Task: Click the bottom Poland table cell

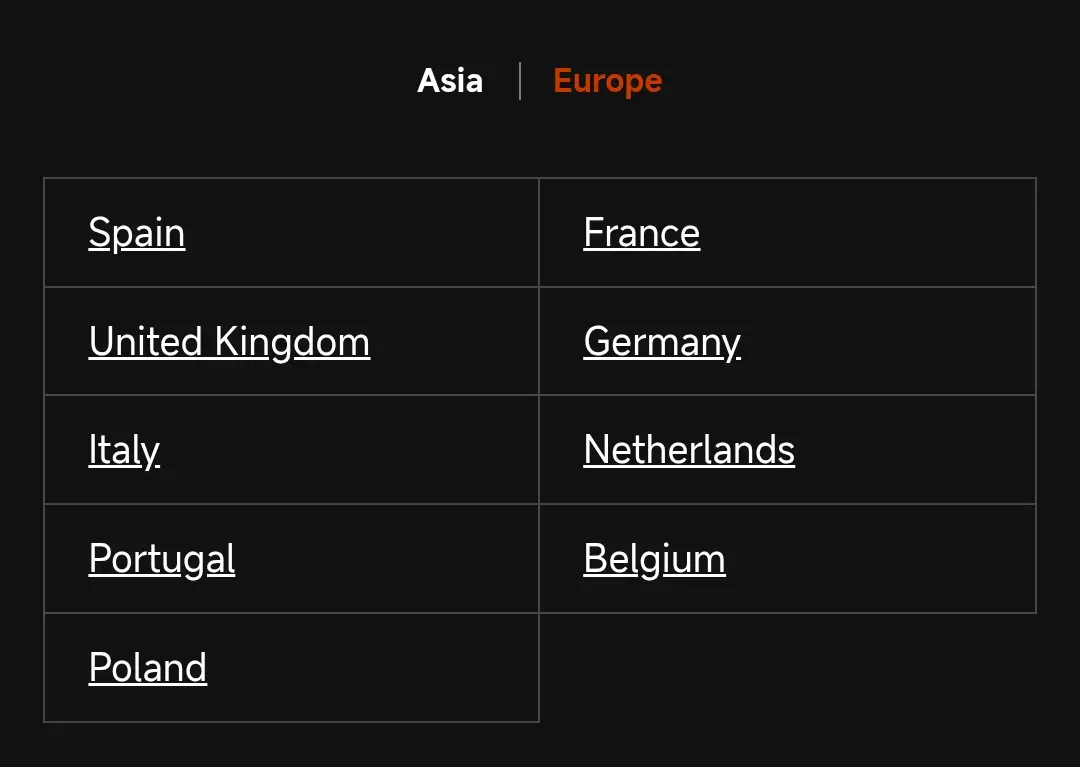Action: pyautogui.click(x=291, y=668)
